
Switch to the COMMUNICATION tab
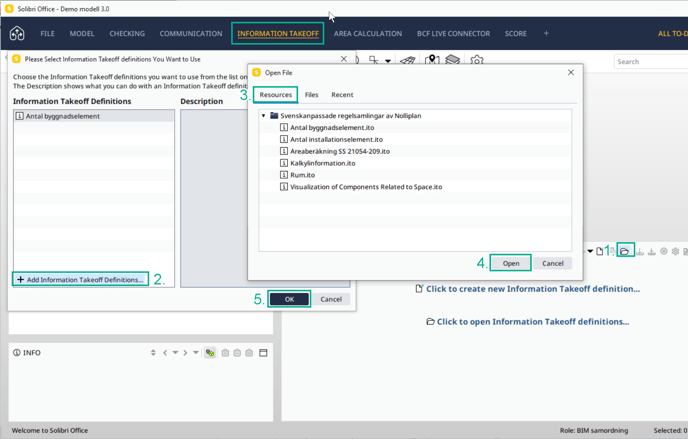point(191,33)
